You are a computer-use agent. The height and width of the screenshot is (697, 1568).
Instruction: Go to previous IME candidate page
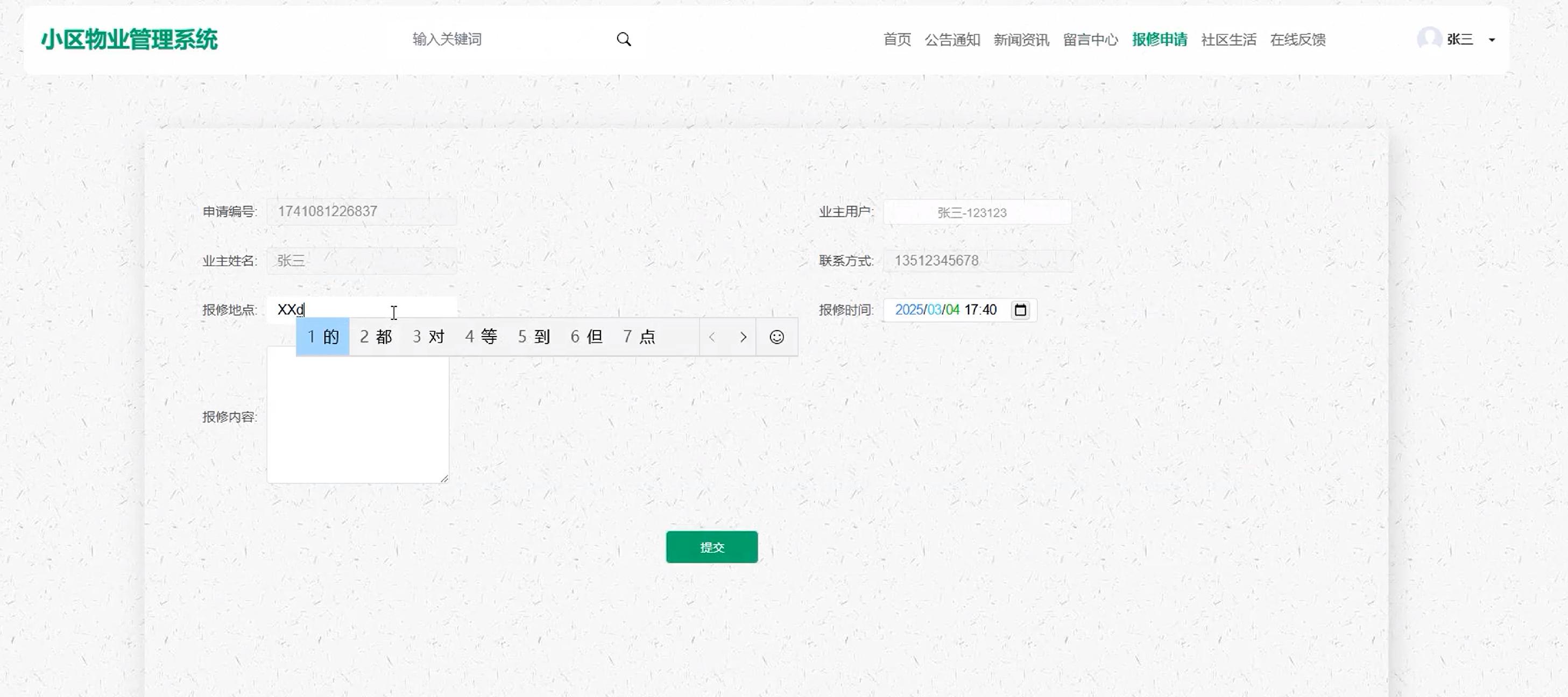pos(711,337)
